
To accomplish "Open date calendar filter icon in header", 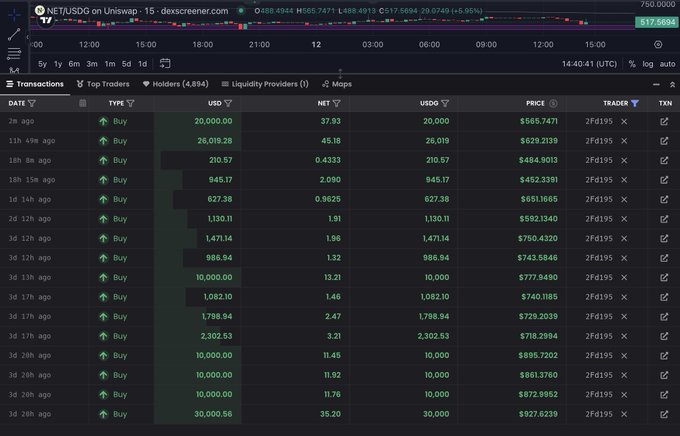I will (x=82, y=103).
